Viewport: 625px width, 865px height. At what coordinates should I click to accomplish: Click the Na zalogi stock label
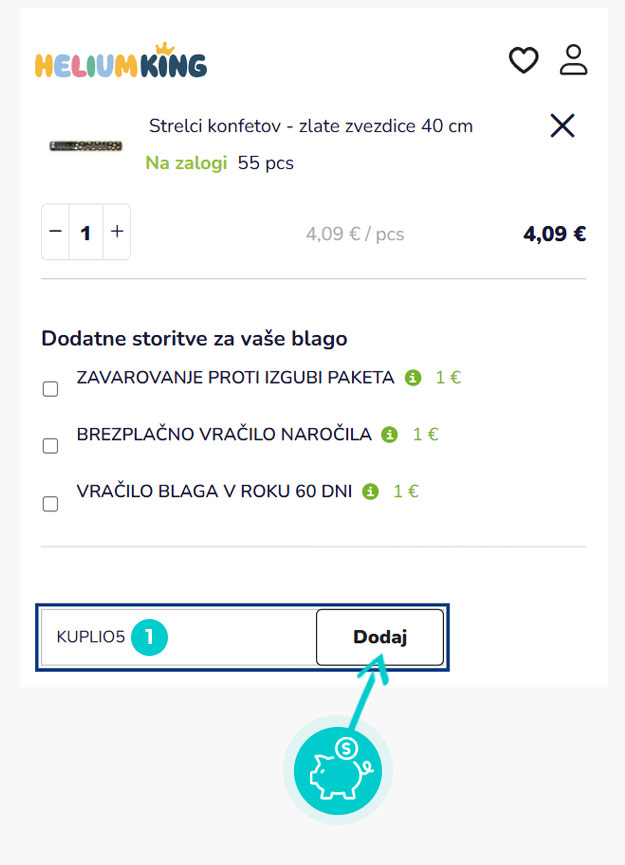[x=186, y=163]
